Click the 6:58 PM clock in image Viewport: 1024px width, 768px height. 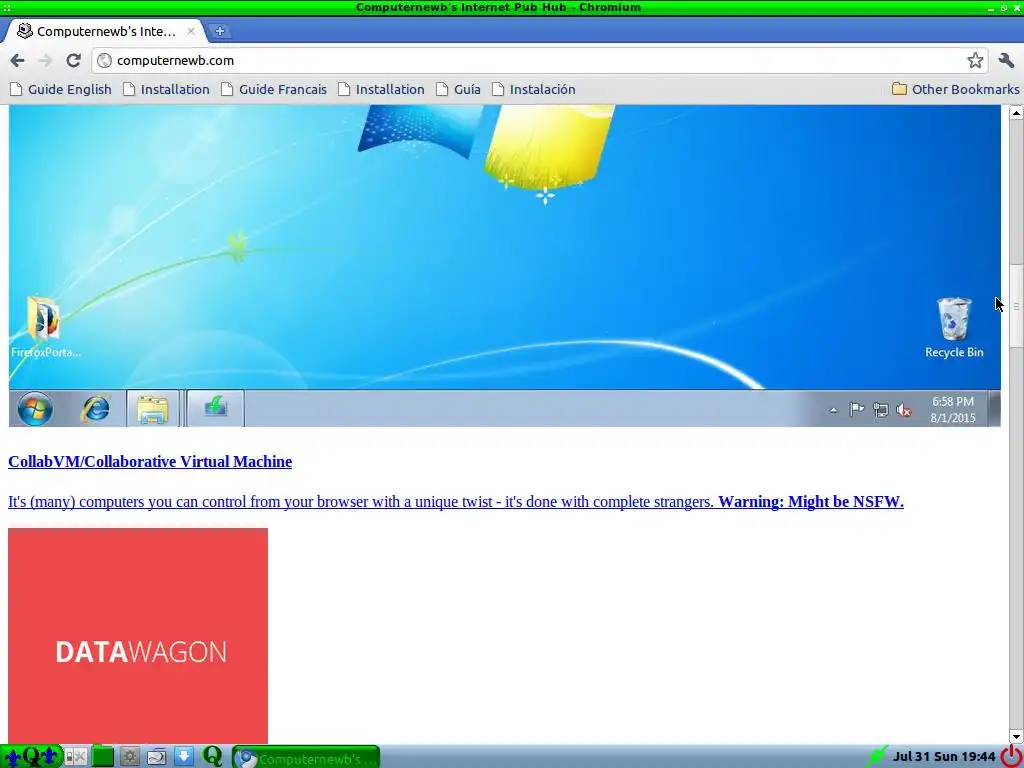(953, 409)
